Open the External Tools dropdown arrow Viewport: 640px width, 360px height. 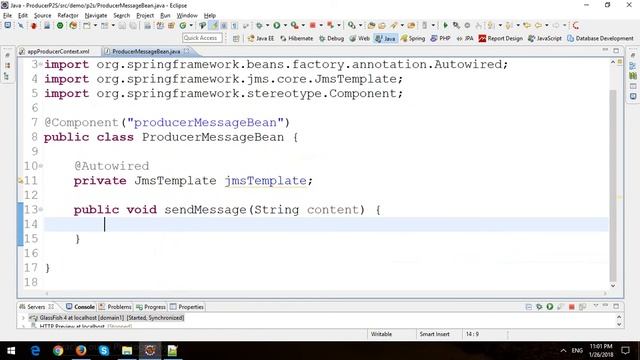(303, 25)
